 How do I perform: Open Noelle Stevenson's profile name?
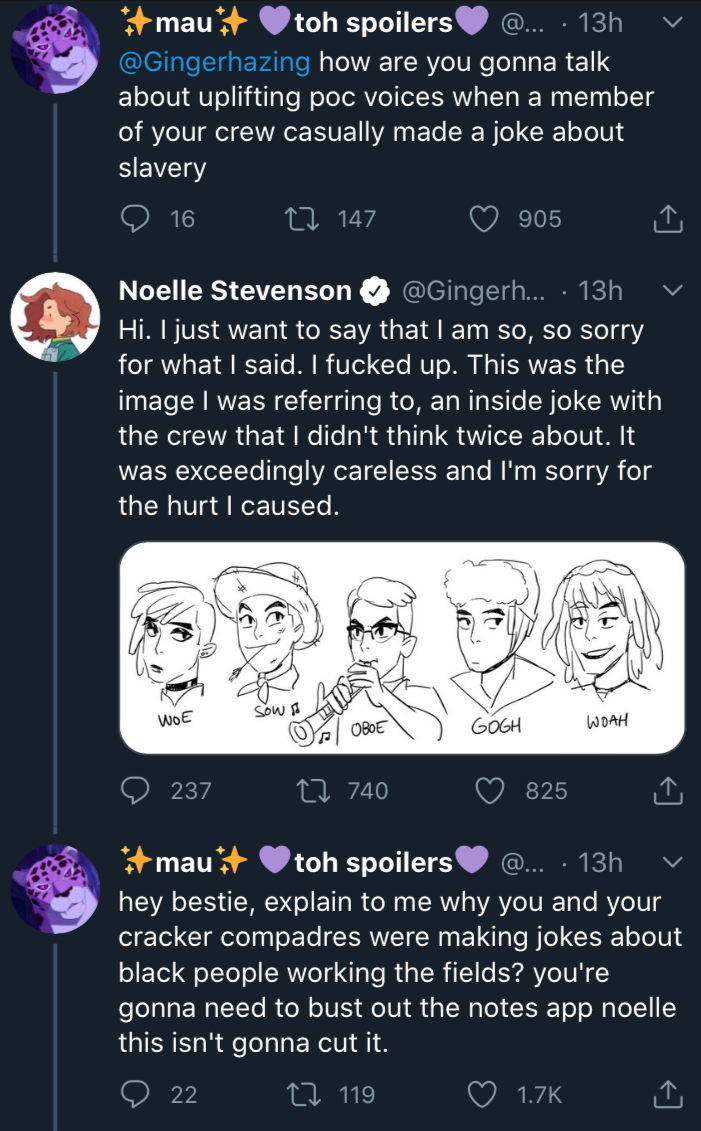pyautogui.click(x=235, y=291)
